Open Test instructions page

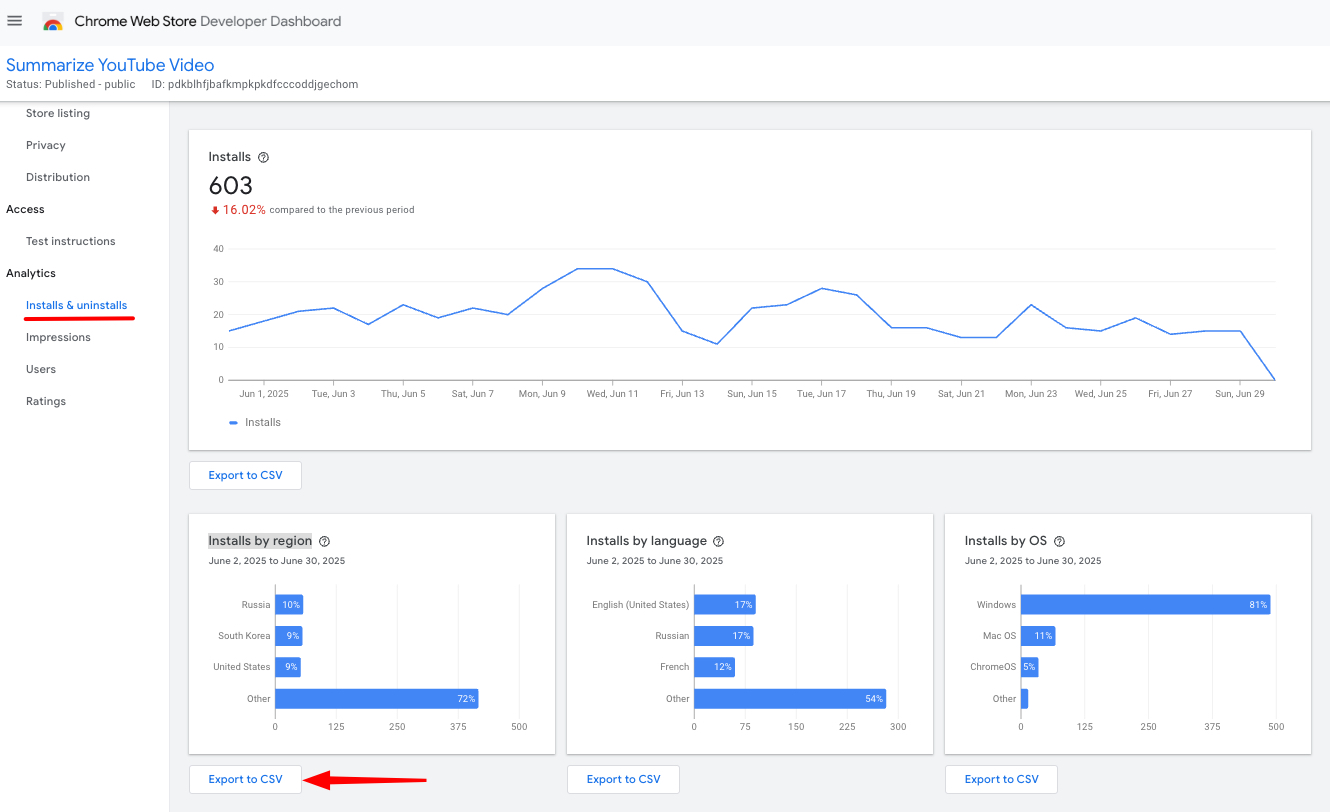(x=71, y=241)
